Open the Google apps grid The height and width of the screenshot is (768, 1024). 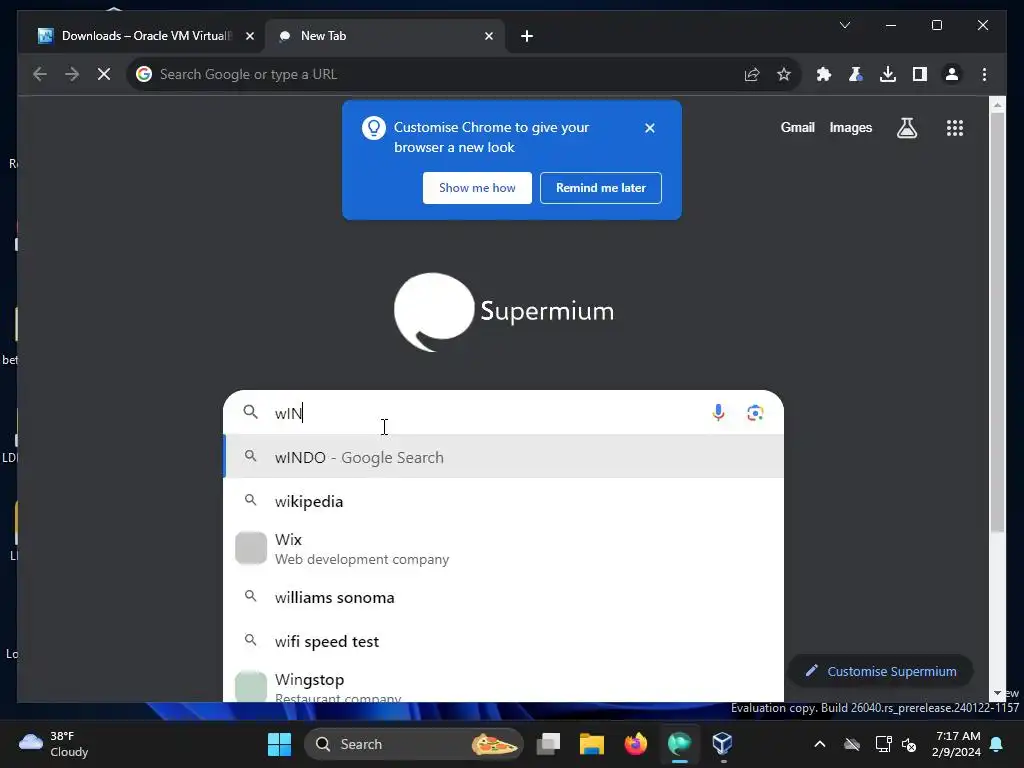(x=955, y=128)
